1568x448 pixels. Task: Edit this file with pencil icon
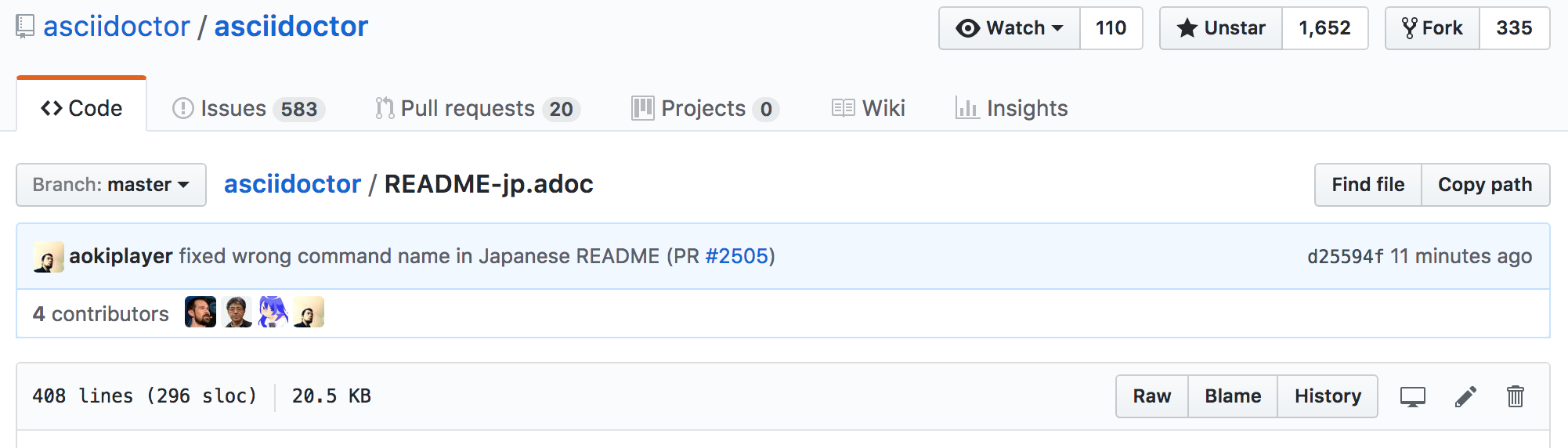click(1465, 397)
